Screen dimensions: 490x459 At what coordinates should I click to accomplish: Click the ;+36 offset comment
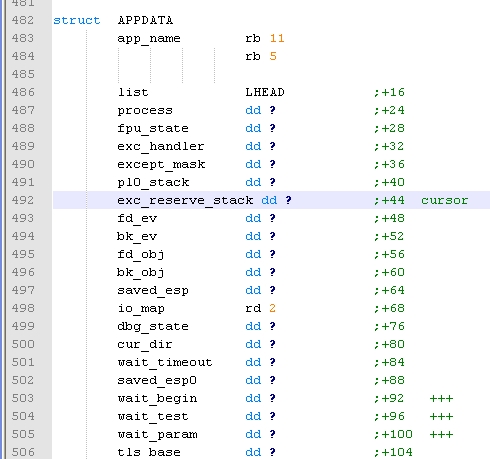pos(389,164)
